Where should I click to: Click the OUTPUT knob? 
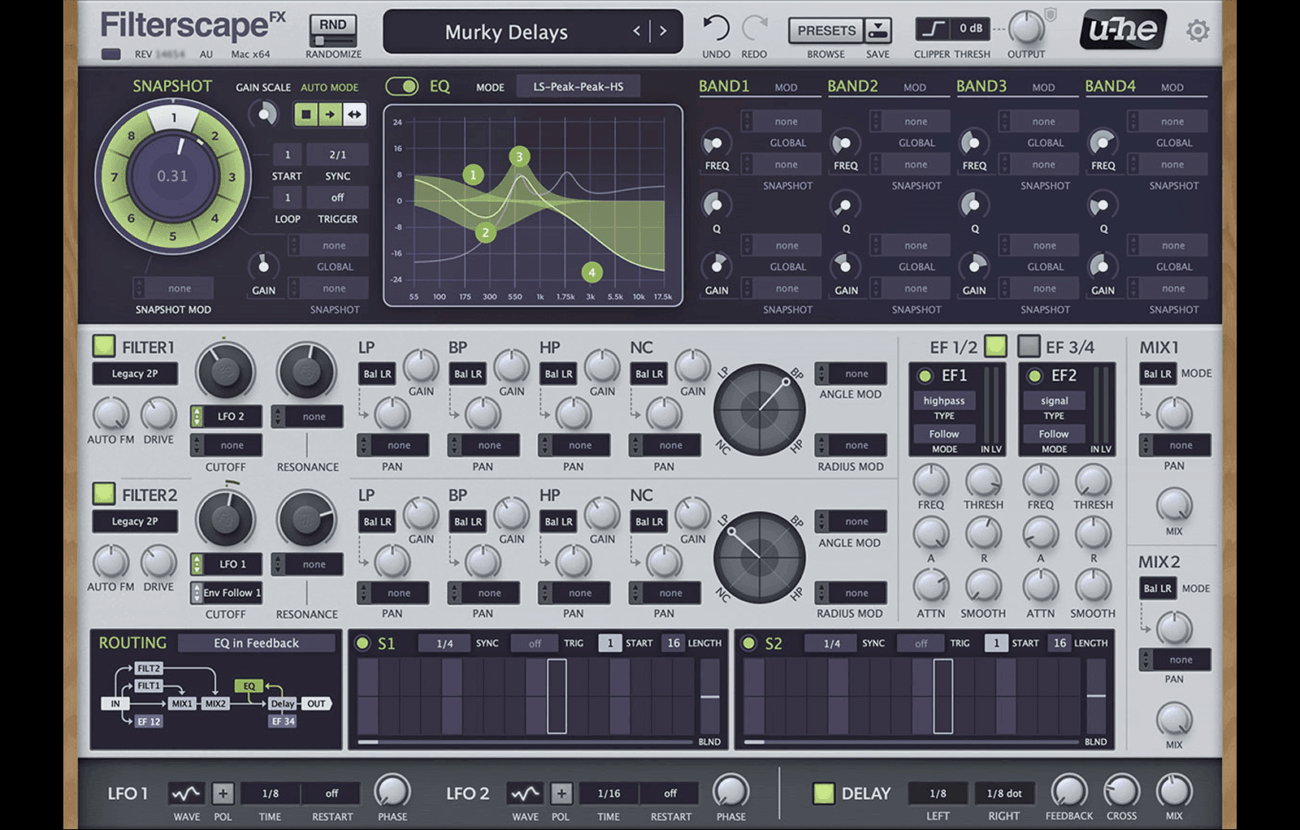click(1025, 29)
